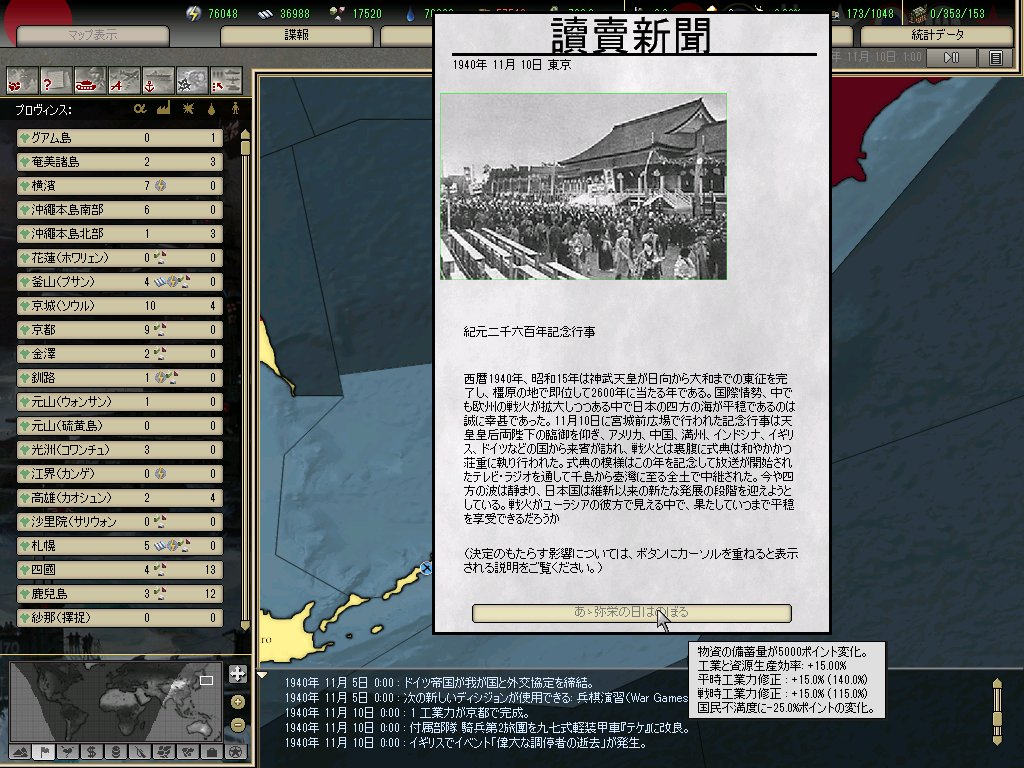Switch to partisan rifle map mode

point(140,752)
